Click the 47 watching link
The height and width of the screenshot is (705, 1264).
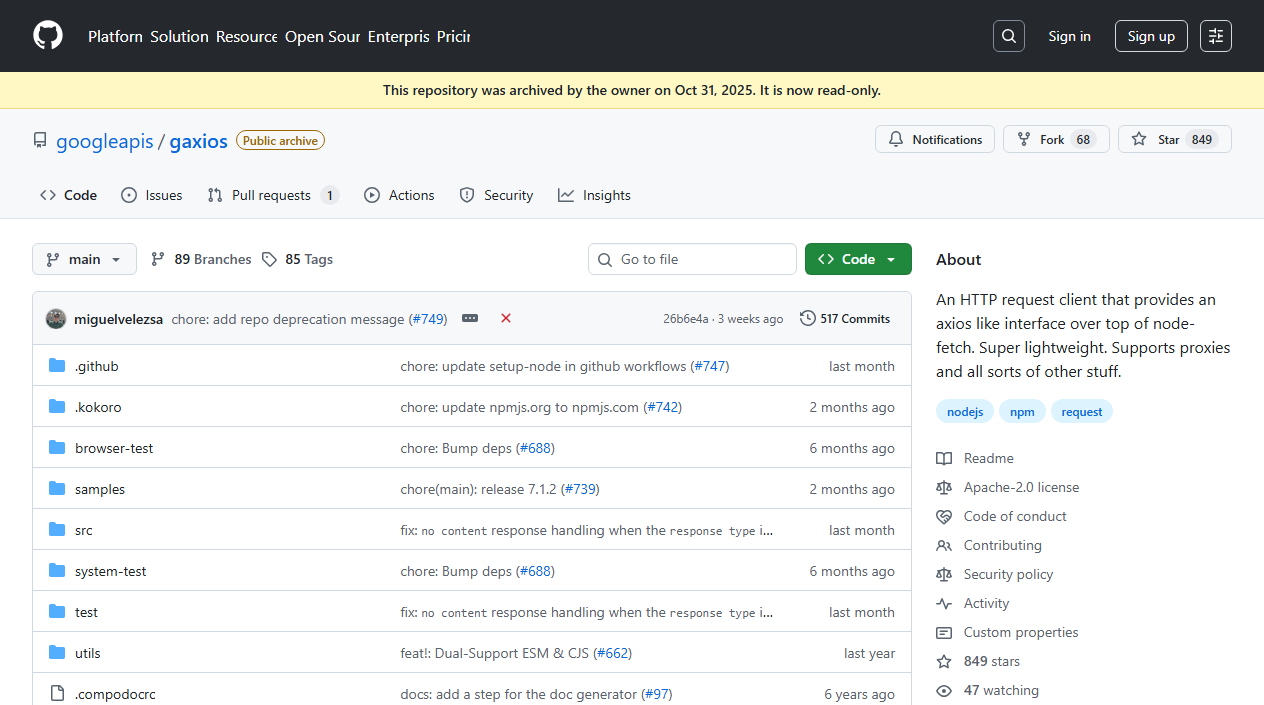(x=1001, y=690)
